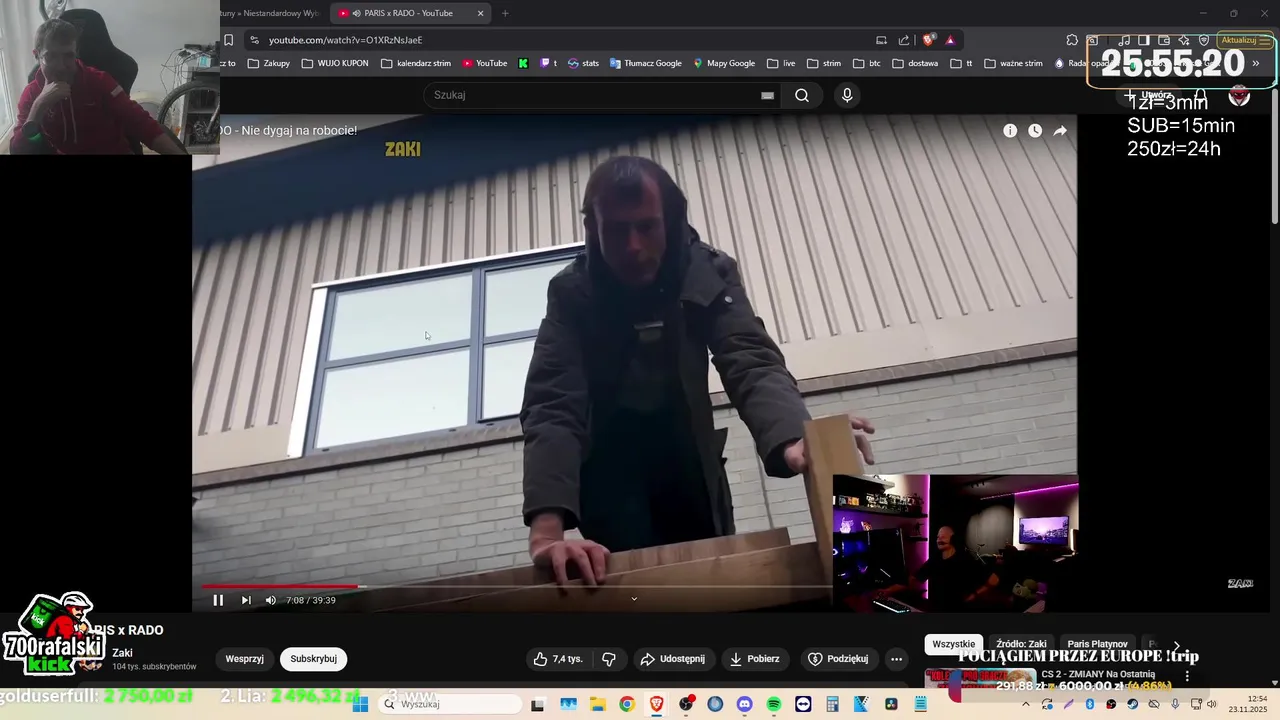Click the site settings icon in the address bar
Screen dimensions: 1280x720
click(x=254, y=40)
